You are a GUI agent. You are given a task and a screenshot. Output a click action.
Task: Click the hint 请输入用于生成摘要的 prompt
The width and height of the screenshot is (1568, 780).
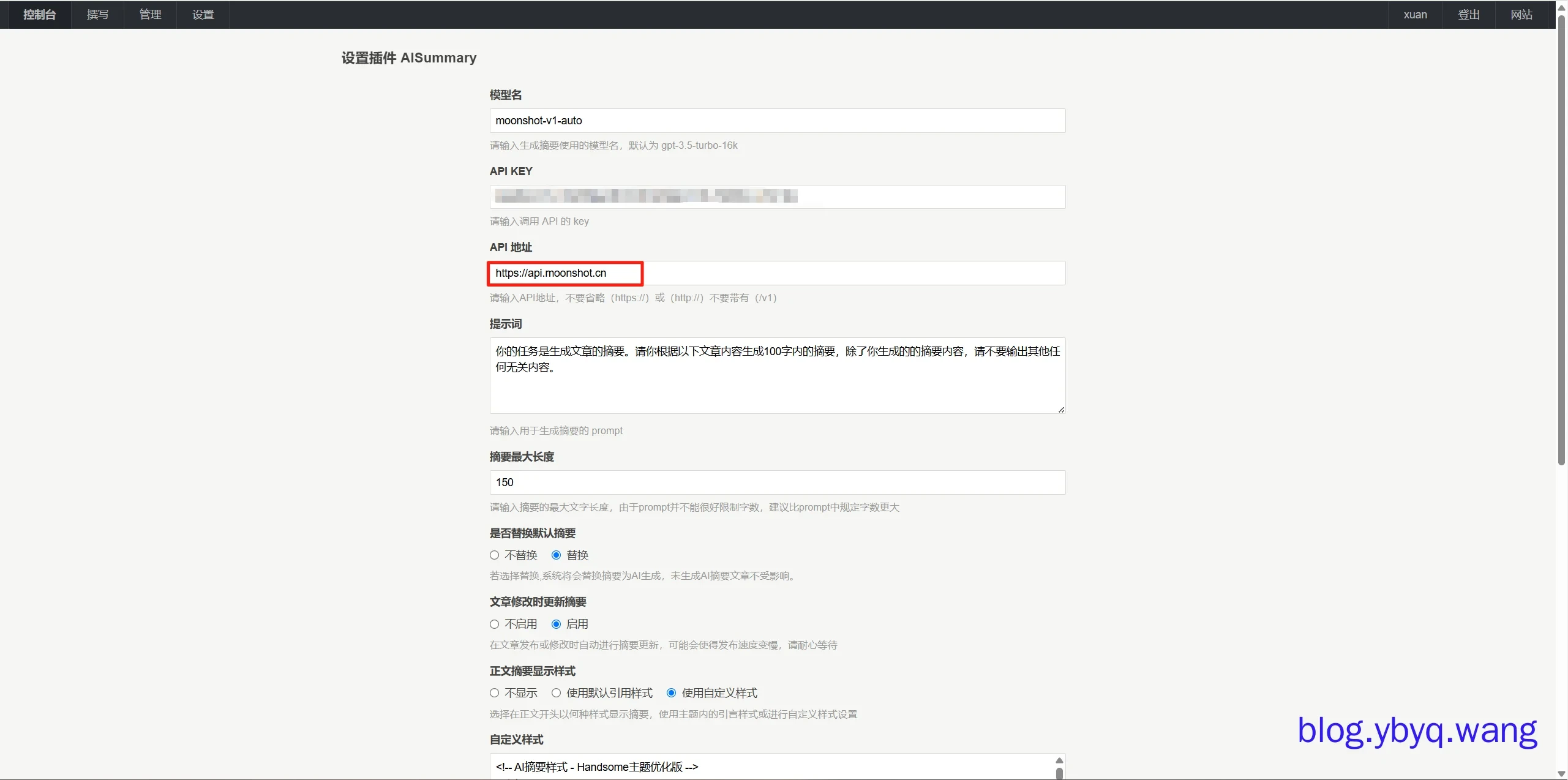coord(556,430)
